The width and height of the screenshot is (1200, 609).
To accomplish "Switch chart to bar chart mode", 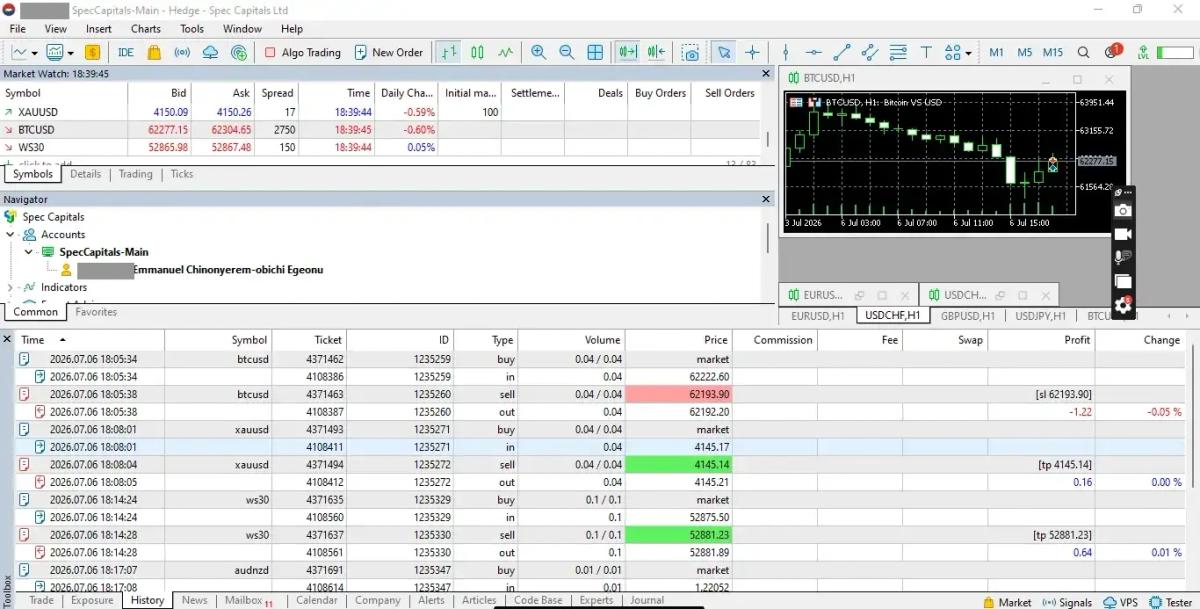I will coord(450,52).
